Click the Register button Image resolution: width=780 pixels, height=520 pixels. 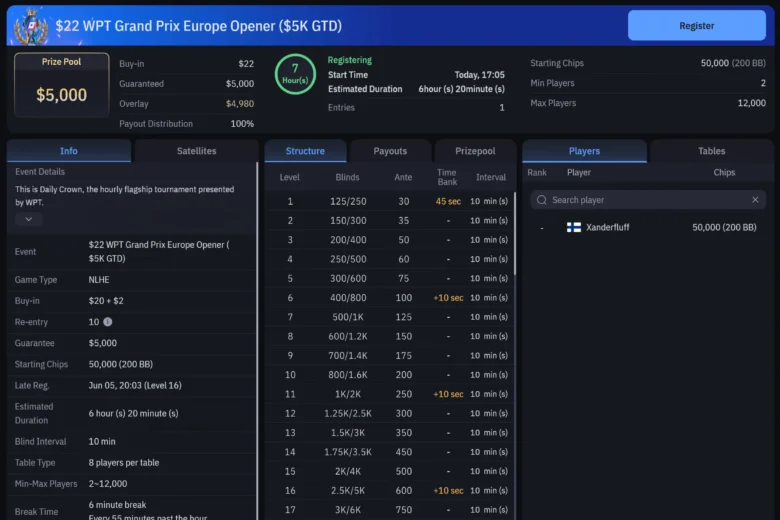696,25
